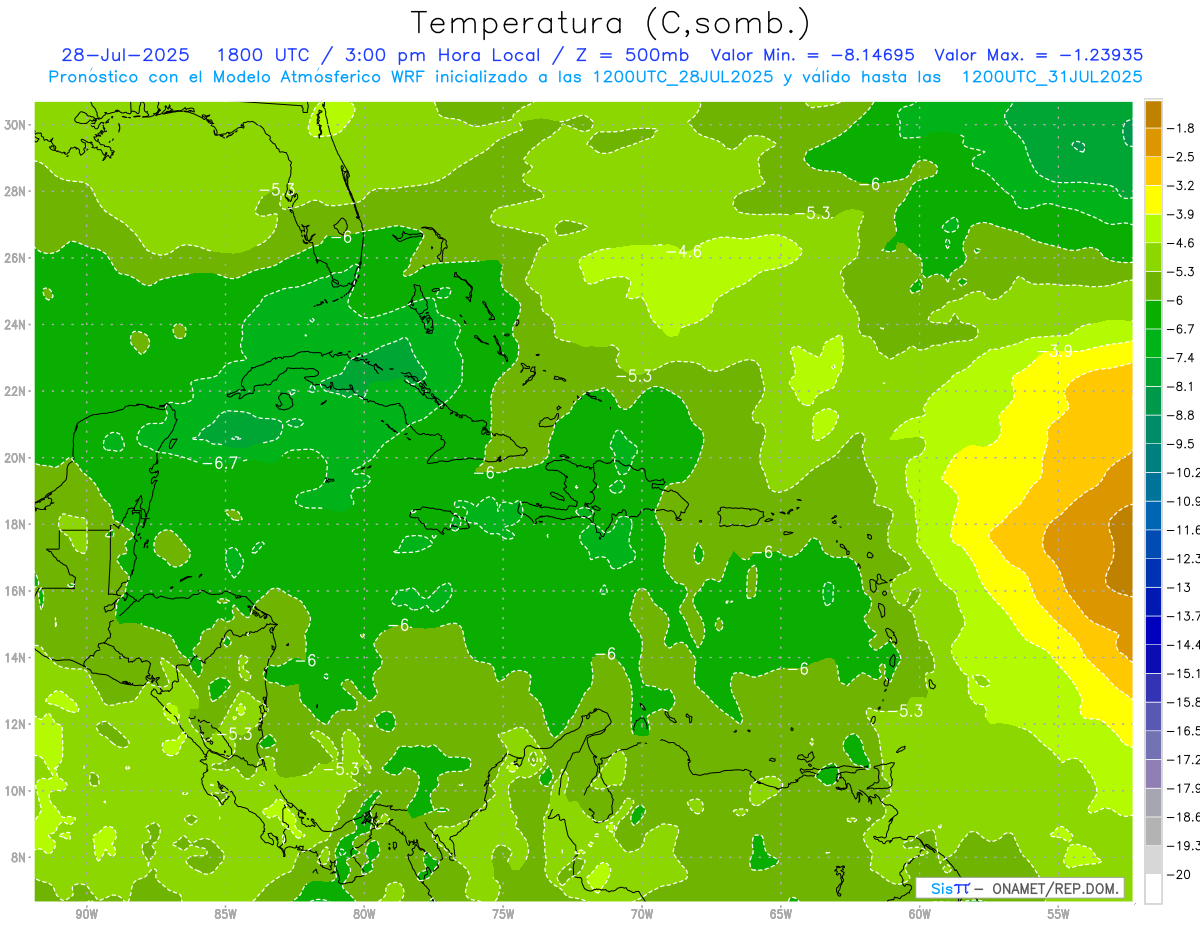Click the '26N' latitude axis label

point(15,258)
